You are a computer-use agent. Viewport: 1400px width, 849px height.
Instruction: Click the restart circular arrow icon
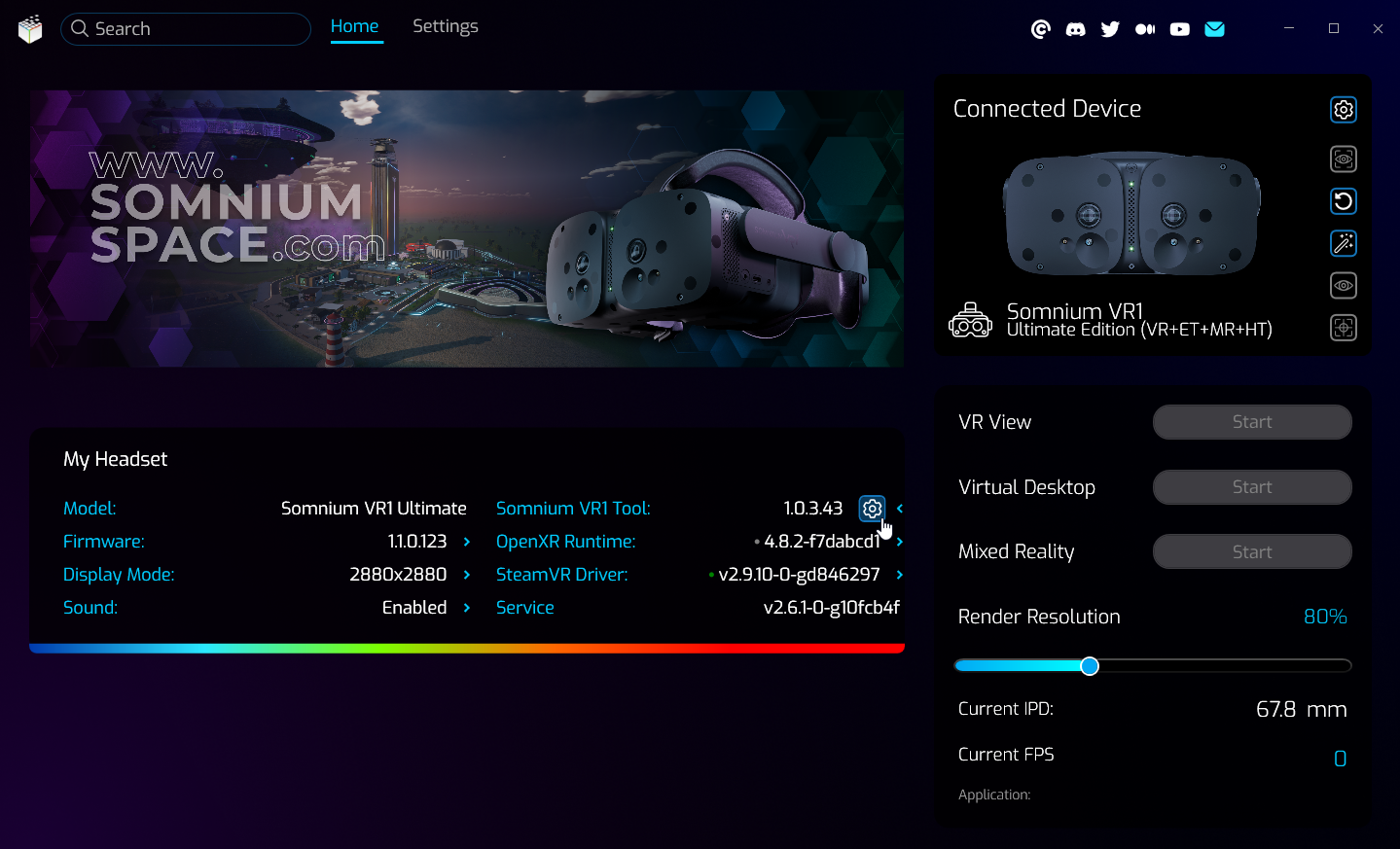1344,201
